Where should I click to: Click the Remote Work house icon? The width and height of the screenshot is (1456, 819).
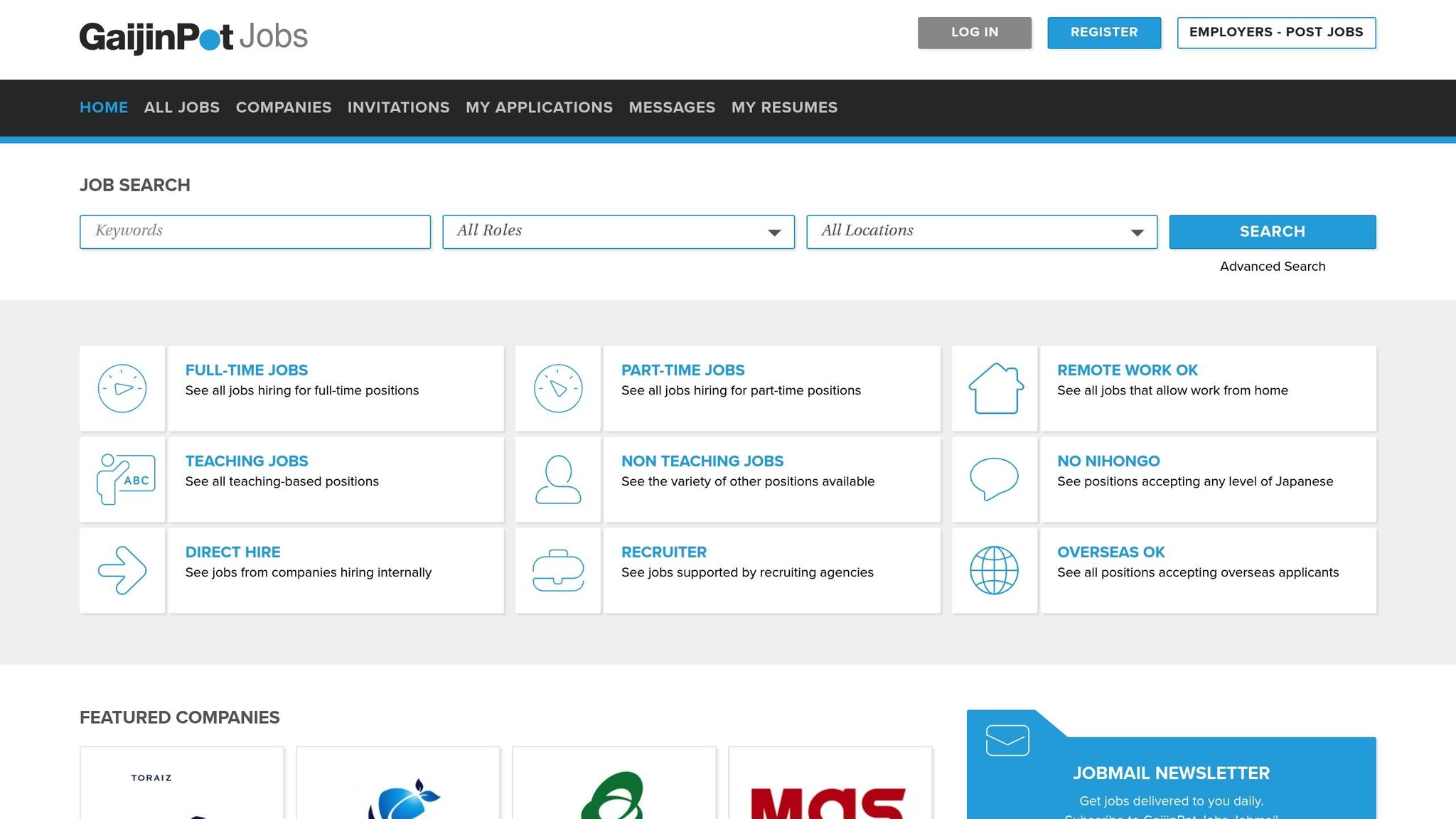(995, 389)
